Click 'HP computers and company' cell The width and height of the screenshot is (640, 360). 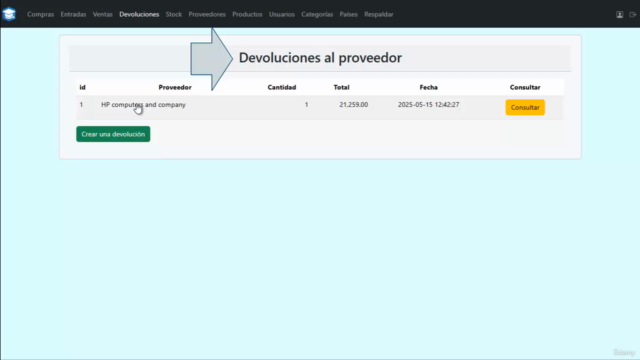(x=143, y=104)
